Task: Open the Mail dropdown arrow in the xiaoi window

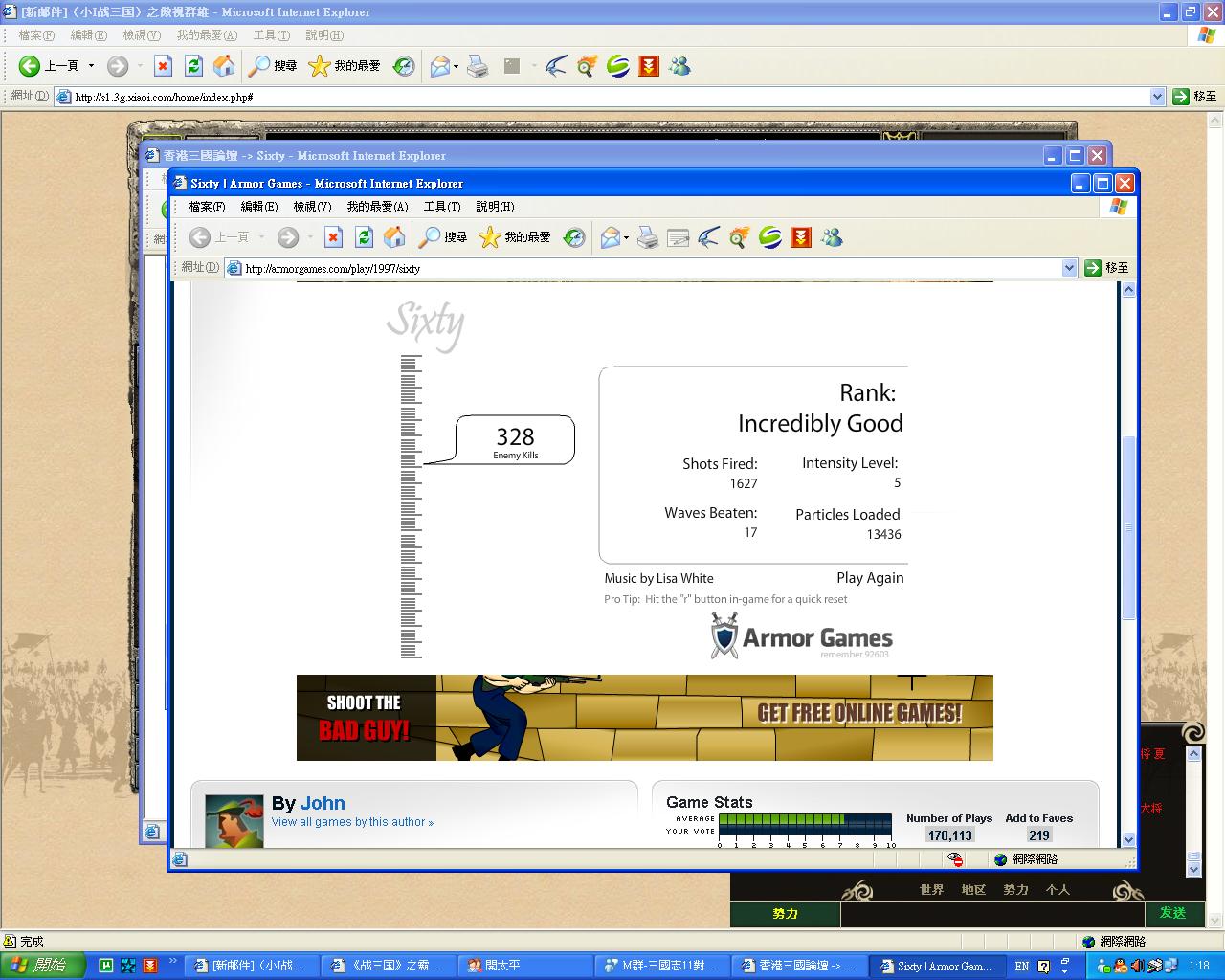Action: pos(456,66)
